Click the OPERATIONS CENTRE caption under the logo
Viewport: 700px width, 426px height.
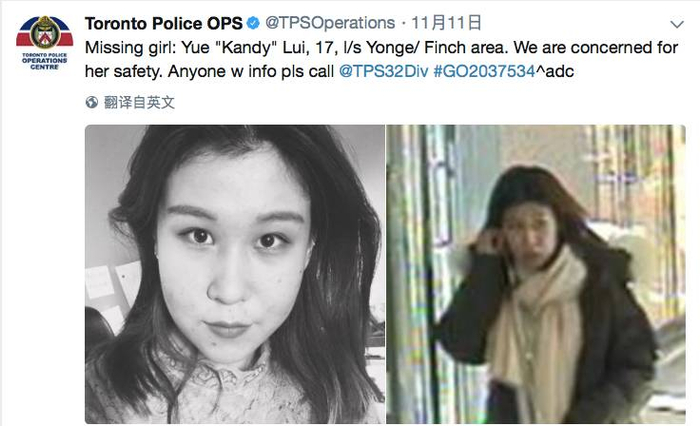[45, 61]
